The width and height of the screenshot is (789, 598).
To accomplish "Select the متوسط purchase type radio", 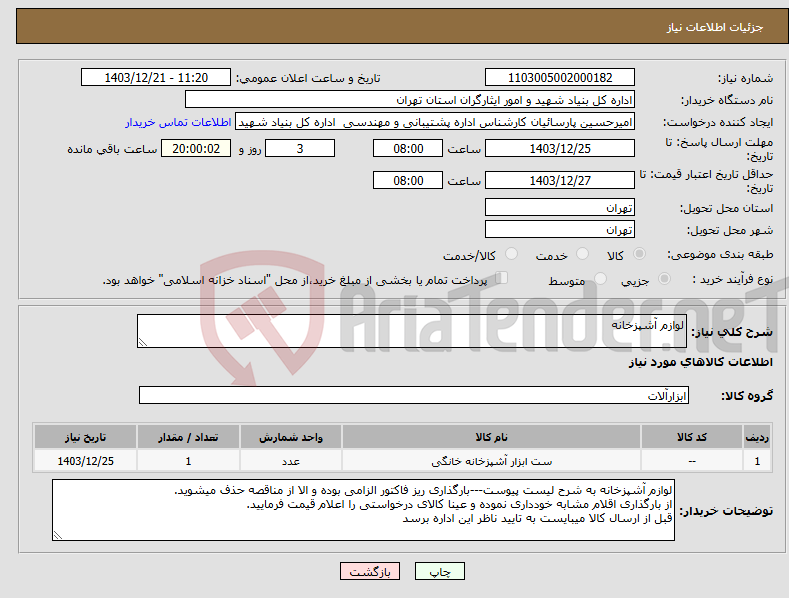I will pos(600,279).
